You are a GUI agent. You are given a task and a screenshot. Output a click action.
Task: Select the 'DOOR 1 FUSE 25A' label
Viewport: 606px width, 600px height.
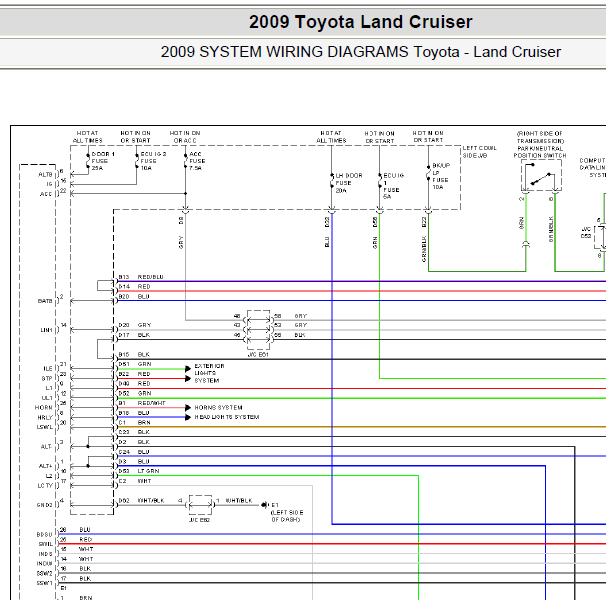tap(103, 161)
